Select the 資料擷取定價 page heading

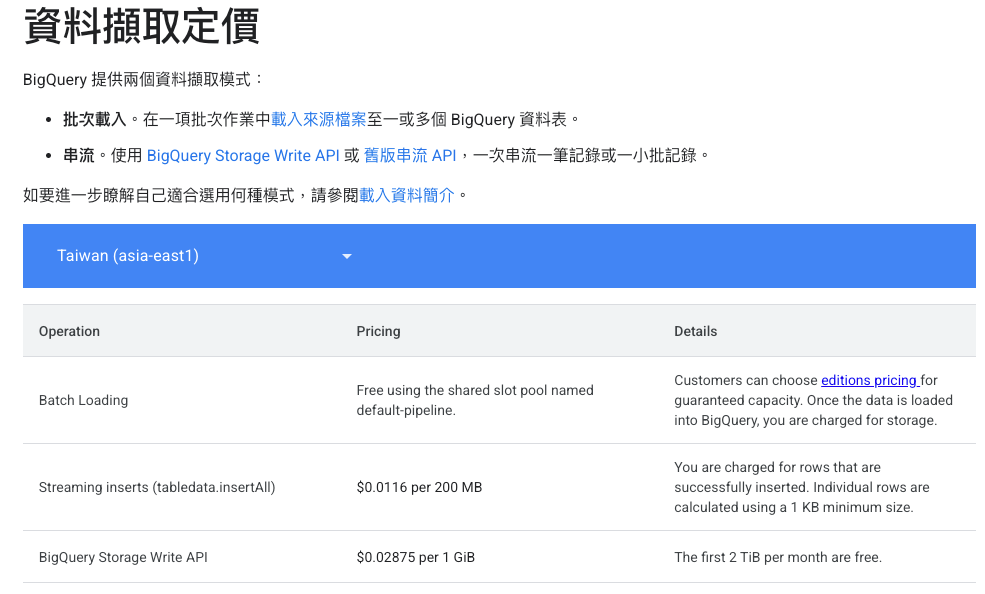141,25
